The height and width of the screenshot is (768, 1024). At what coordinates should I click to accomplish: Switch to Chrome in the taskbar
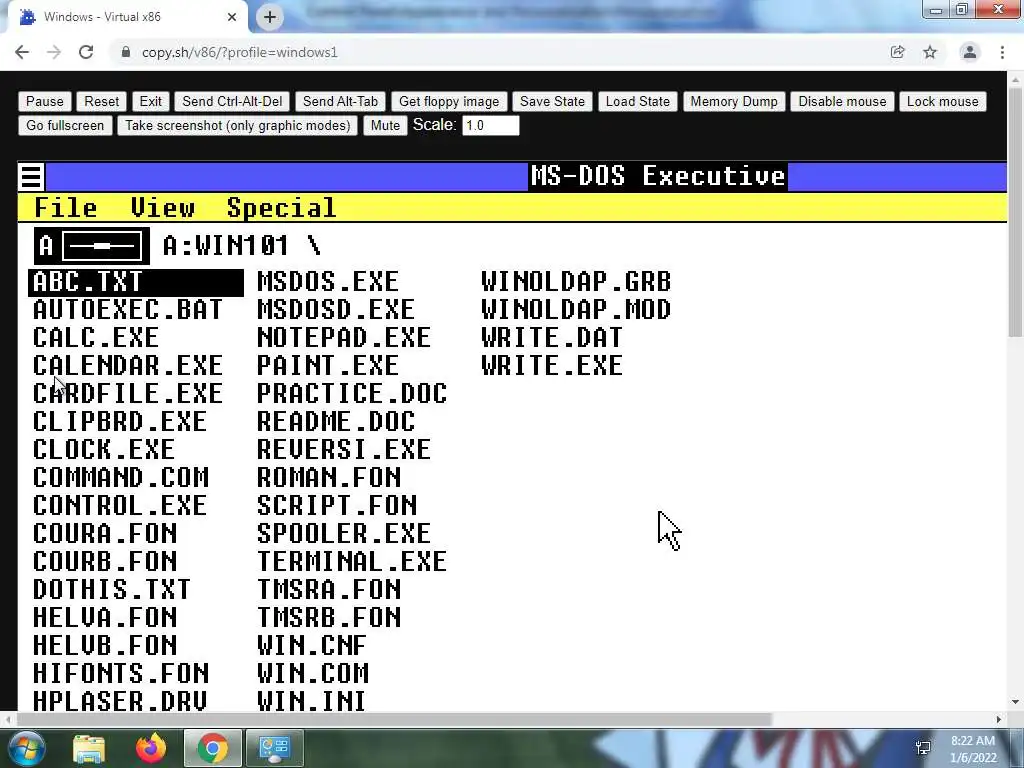(213, 748)
